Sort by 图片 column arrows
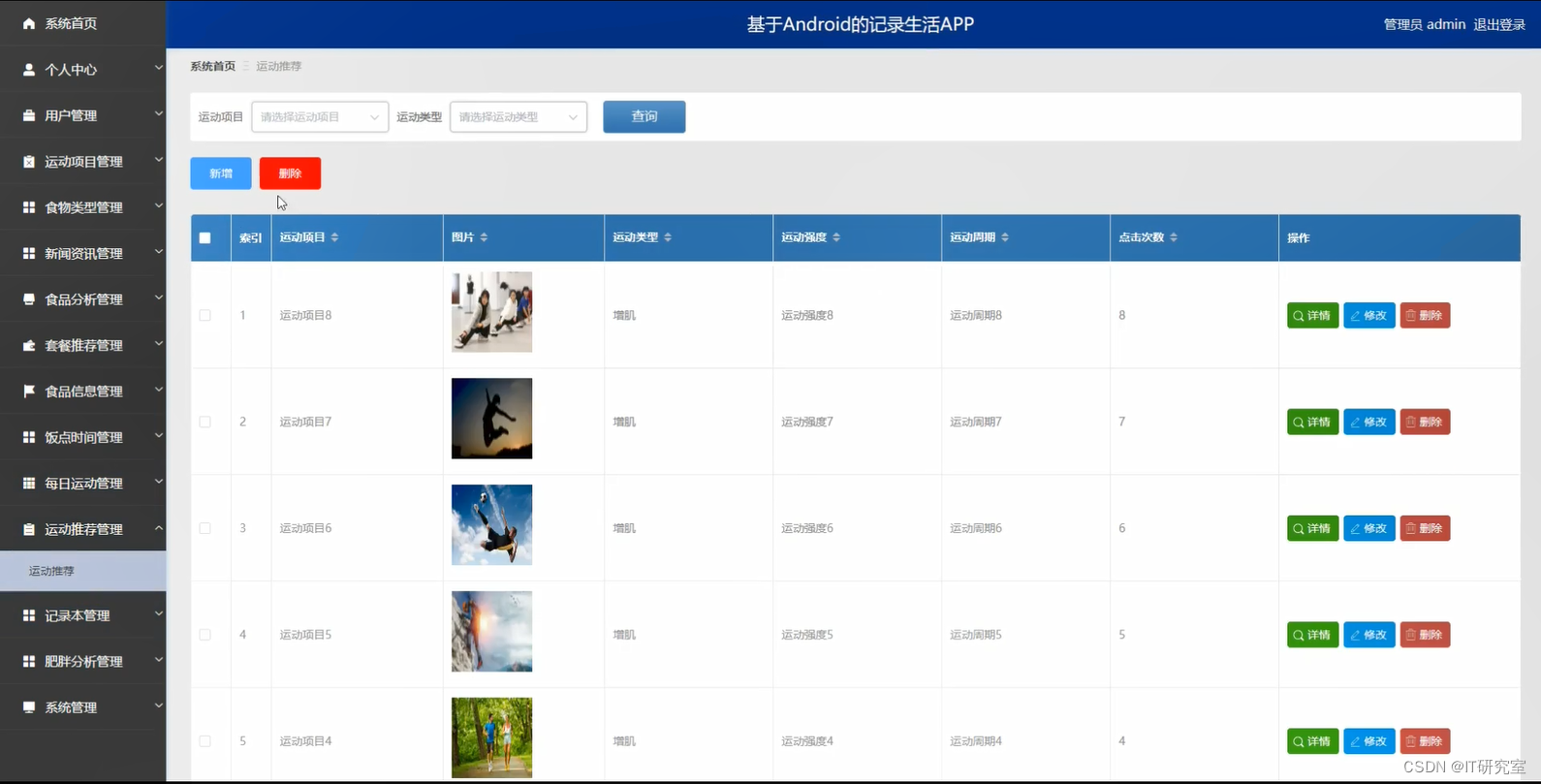 [x=484, y=237]
